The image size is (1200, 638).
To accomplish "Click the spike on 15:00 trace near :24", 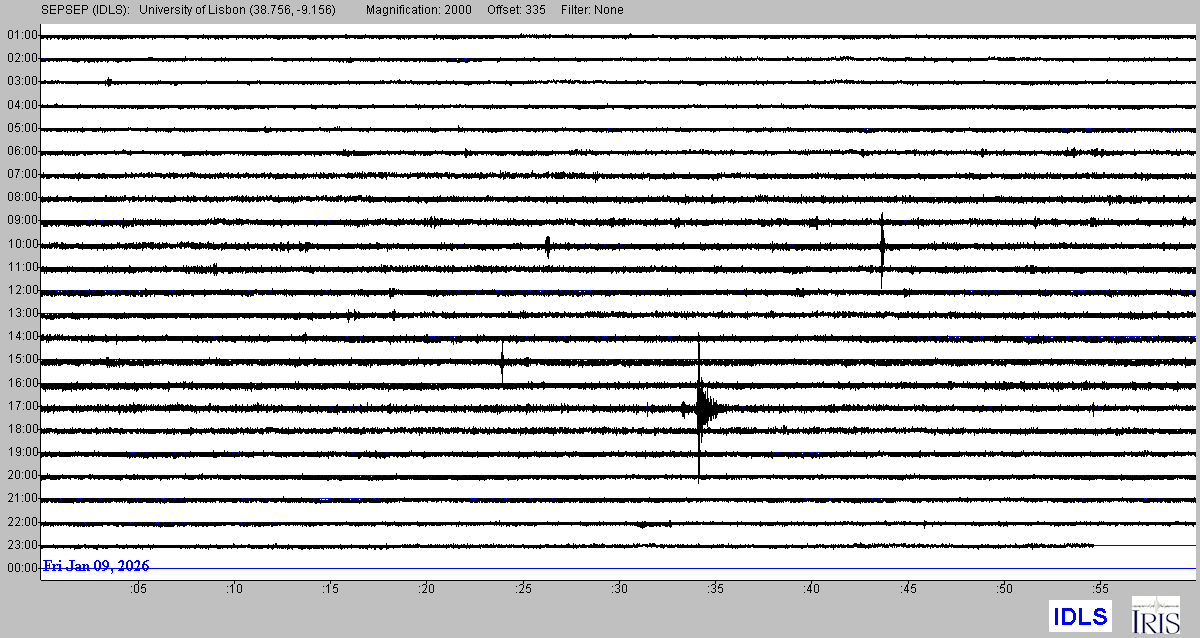I will pos(502,361).
